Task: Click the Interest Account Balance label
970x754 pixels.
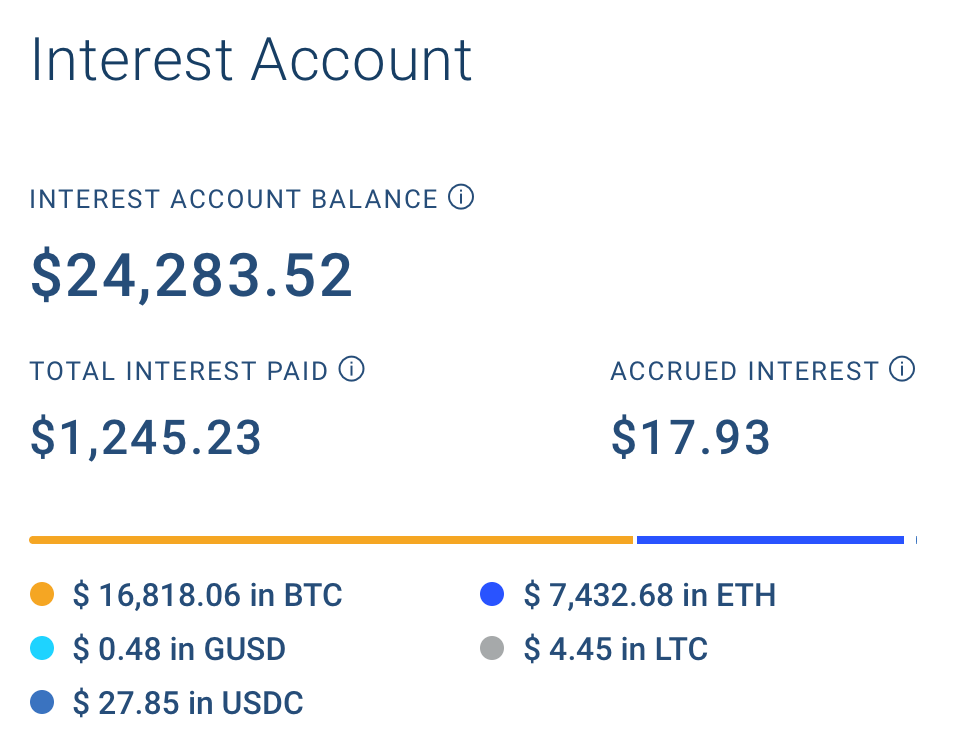Action: tap(234, 199)
